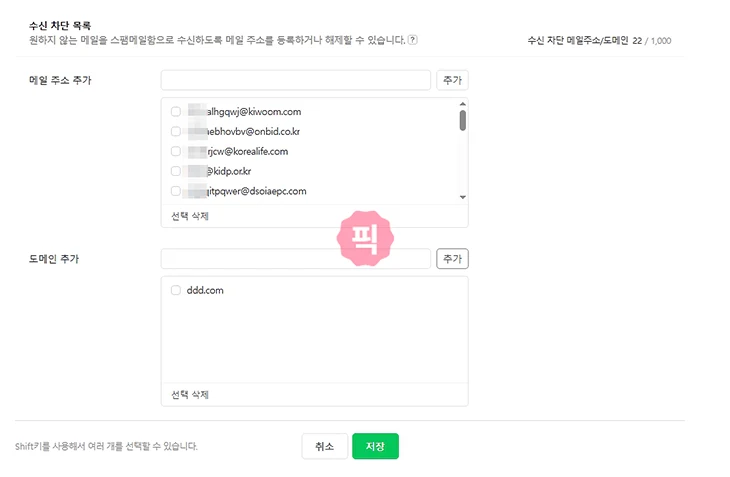Click the 취소 cancel button
Viewport: 730px width, 477px height.
coord(324,446)
